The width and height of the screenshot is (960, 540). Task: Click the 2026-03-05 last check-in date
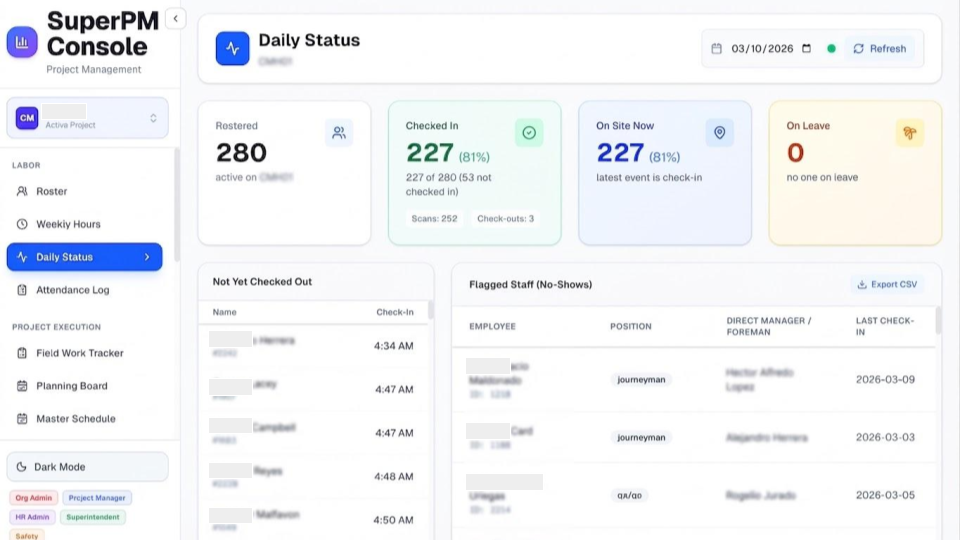(x=885, y=495)
